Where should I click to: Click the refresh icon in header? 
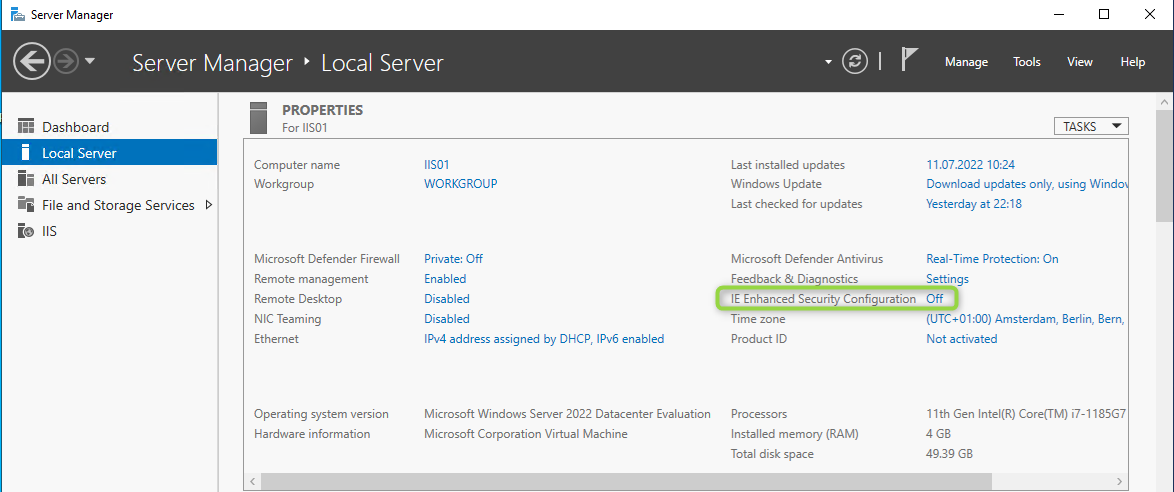855,62
